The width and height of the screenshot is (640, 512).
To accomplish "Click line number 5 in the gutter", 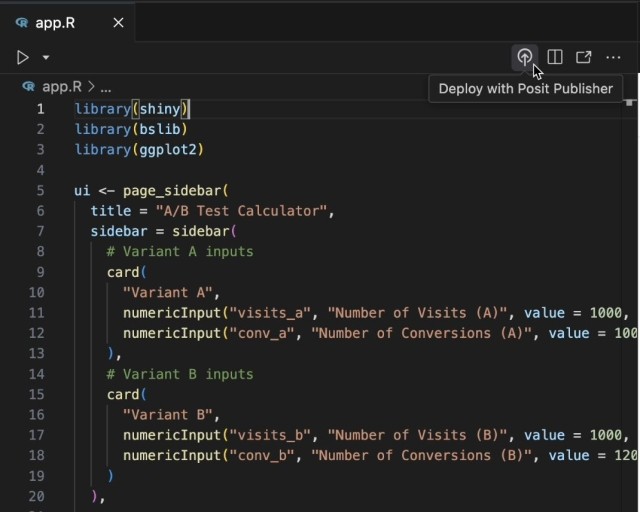I will [40, 190].
